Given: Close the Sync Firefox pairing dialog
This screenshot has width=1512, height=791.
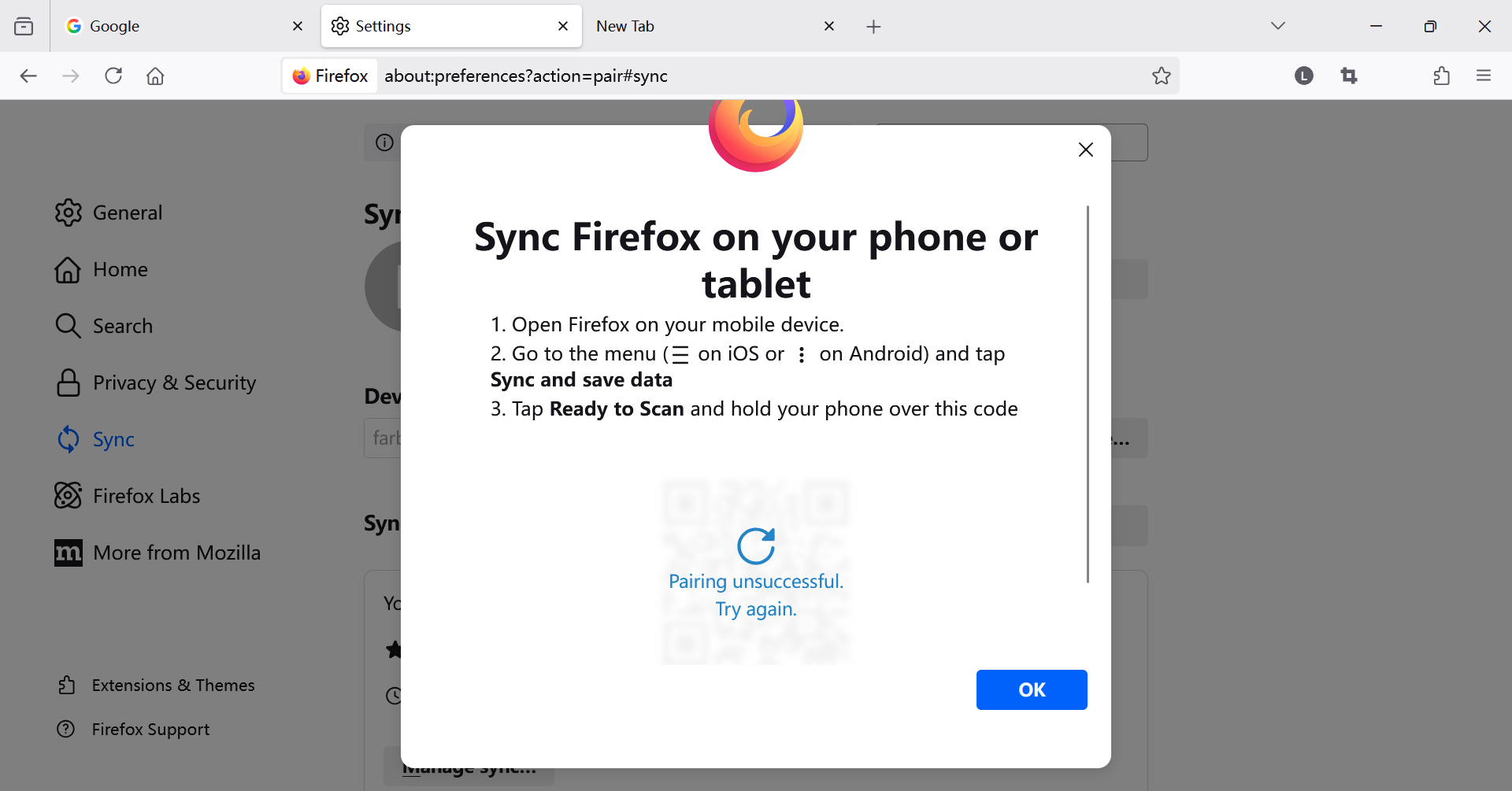Looking at the screenshot, I should pyautogui.click(x=1085, y=150).
